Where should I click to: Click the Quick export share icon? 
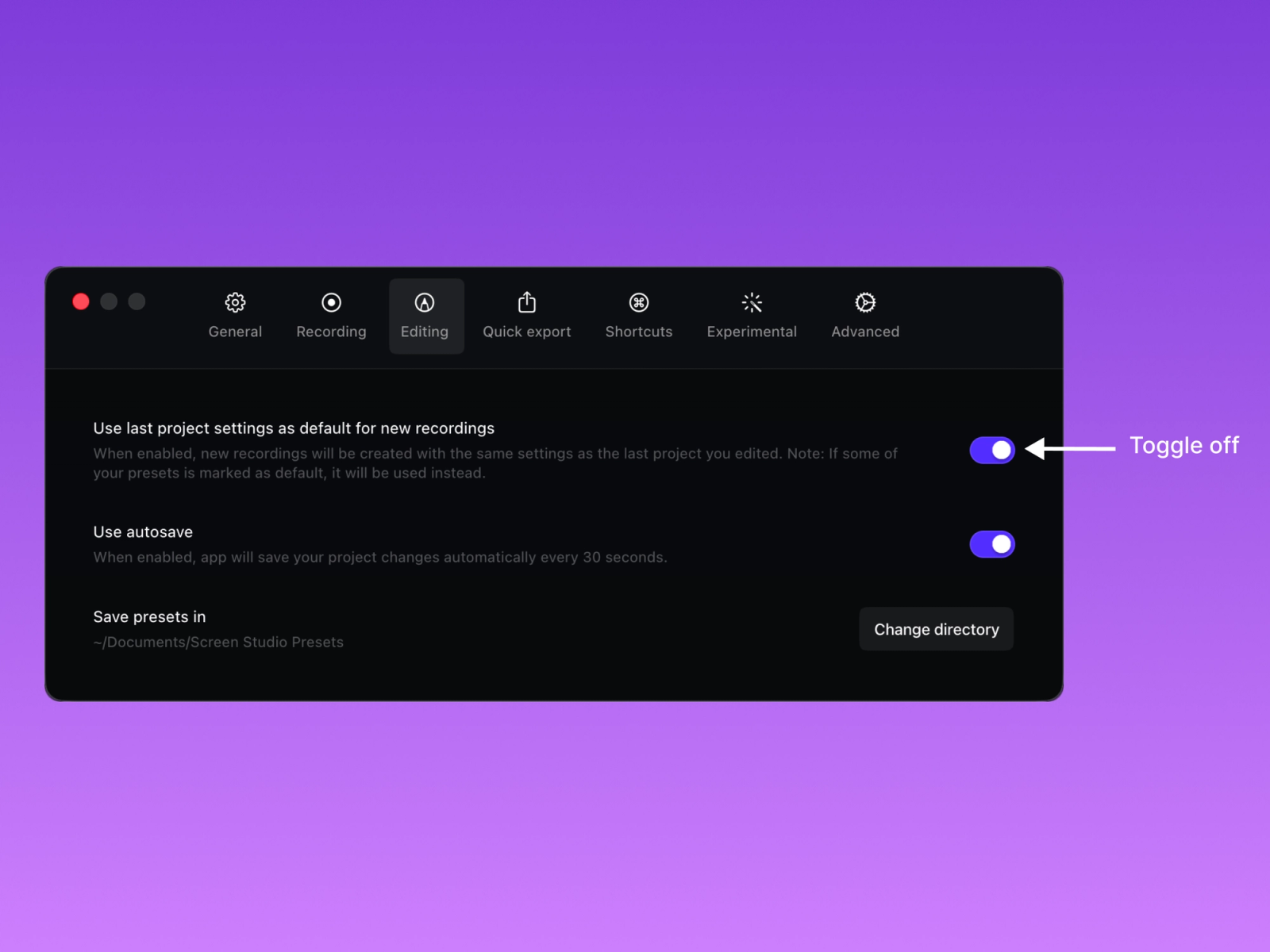point(527,302)
